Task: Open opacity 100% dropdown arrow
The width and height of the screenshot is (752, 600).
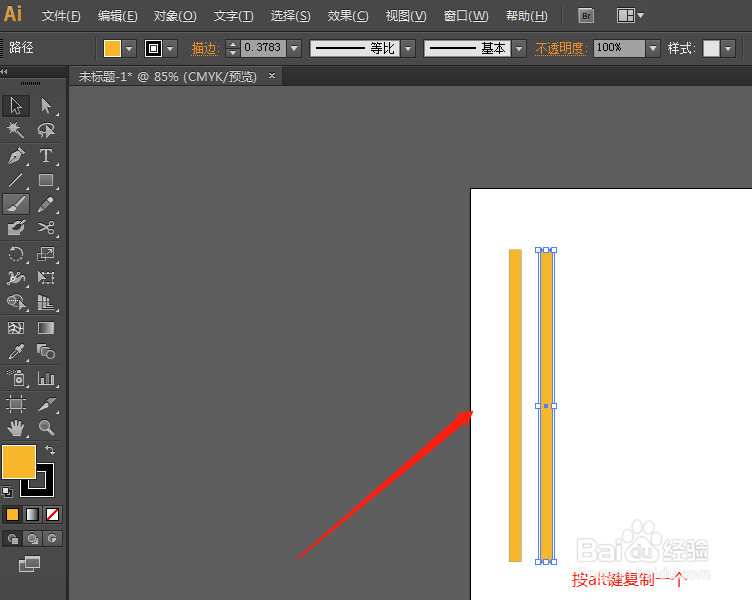Action: tap(652, 48)
